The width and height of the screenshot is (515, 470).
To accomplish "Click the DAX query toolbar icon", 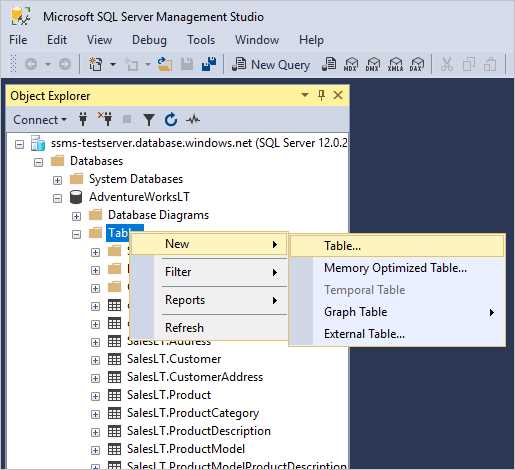I will (417, 64).
